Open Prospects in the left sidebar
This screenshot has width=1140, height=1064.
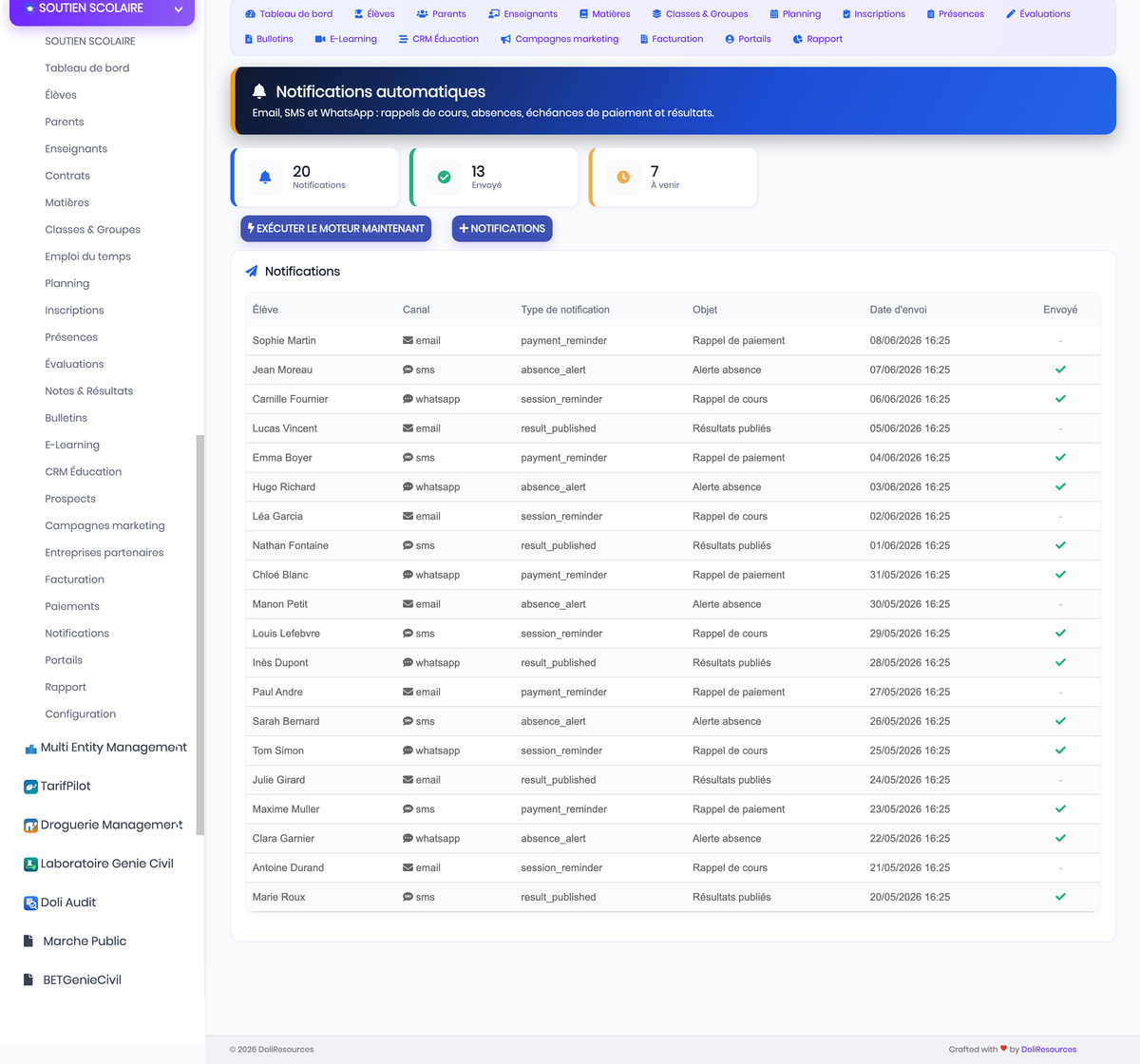(70, 499)
